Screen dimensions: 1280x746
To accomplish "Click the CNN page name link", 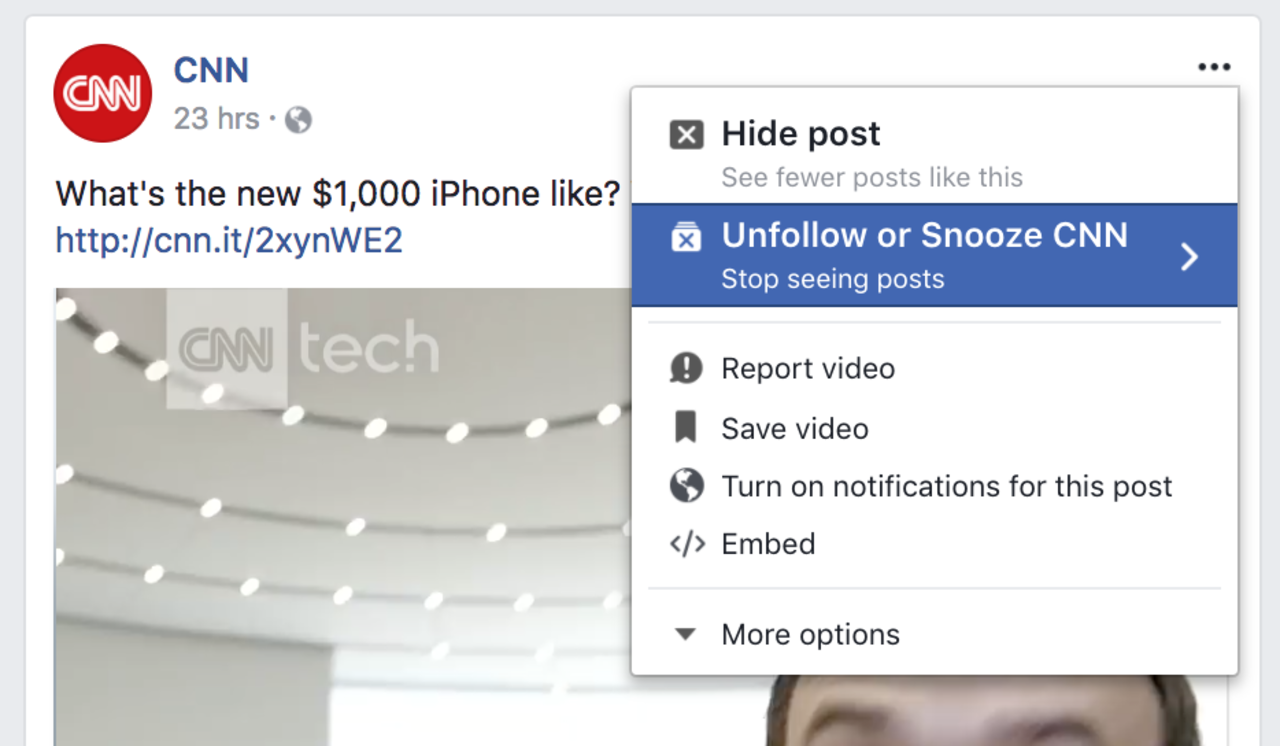I will point(211,70).
